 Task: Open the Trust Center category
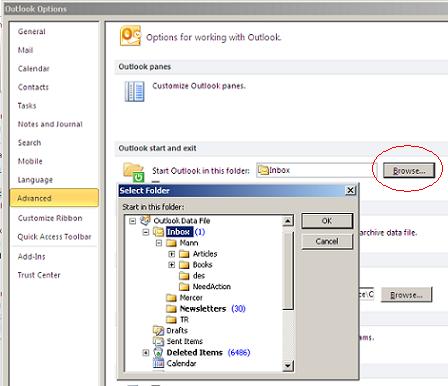point(39,275)
